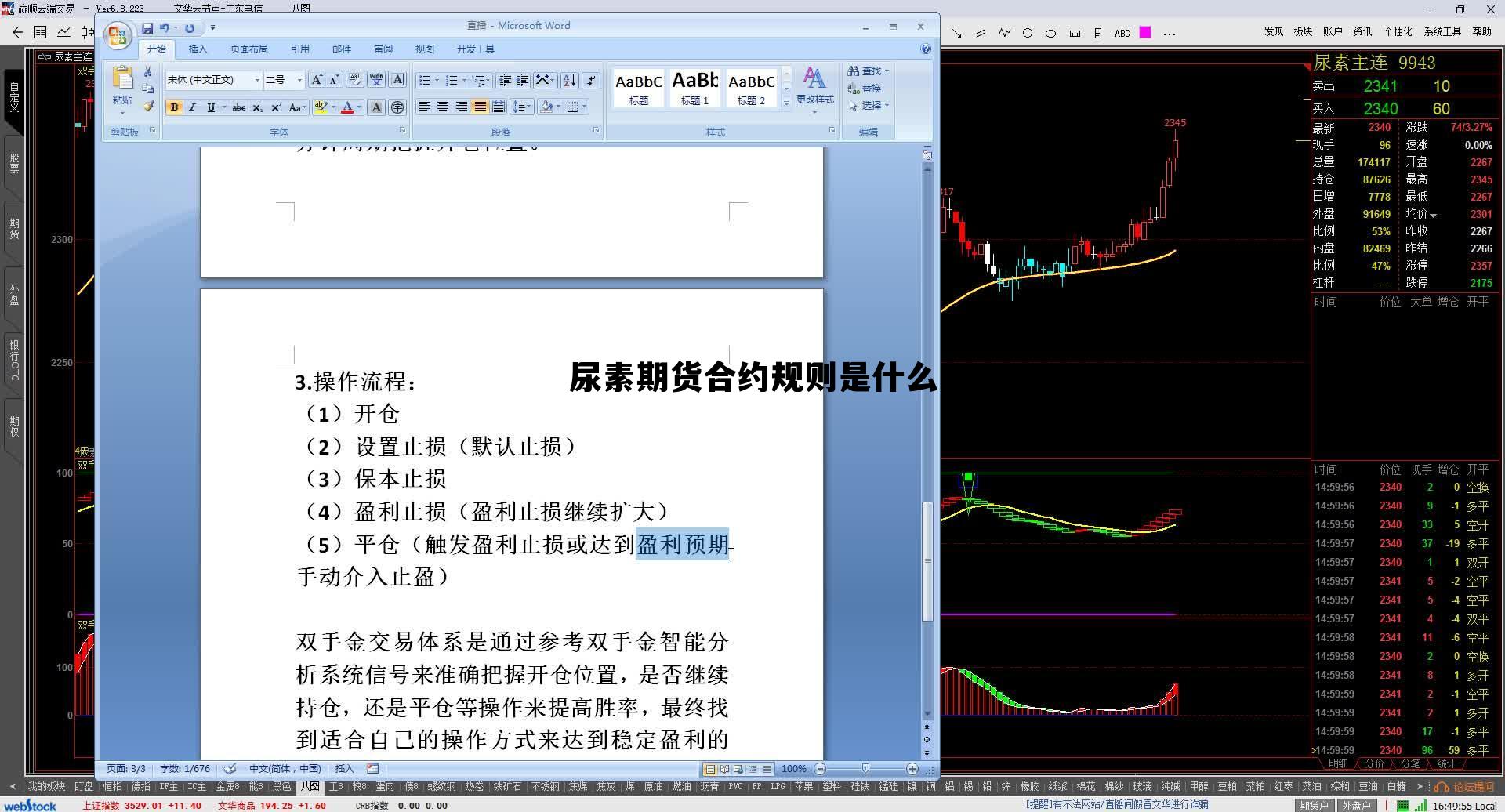Click zoom in on the zoom slider
Viewport: 1505px width, 812px height.
[912, 769]
